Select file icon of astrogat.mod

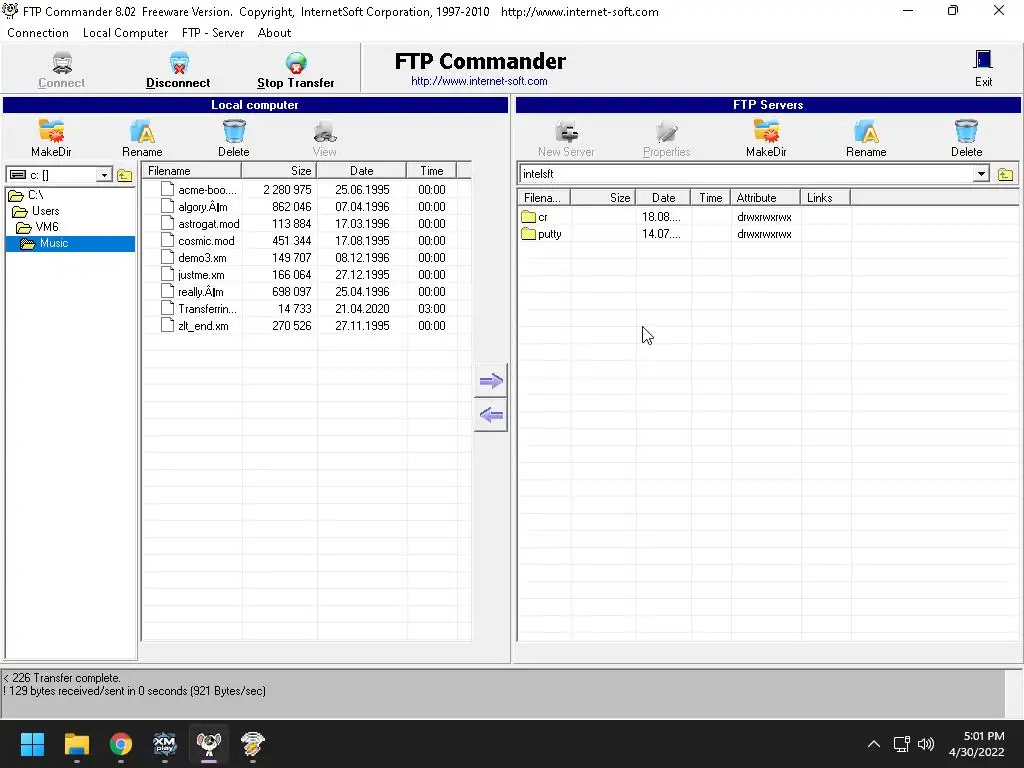167,223
